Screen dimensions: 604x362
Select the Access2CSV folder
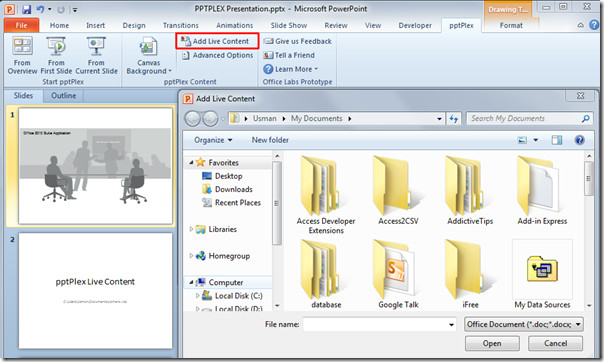point(398,191)
